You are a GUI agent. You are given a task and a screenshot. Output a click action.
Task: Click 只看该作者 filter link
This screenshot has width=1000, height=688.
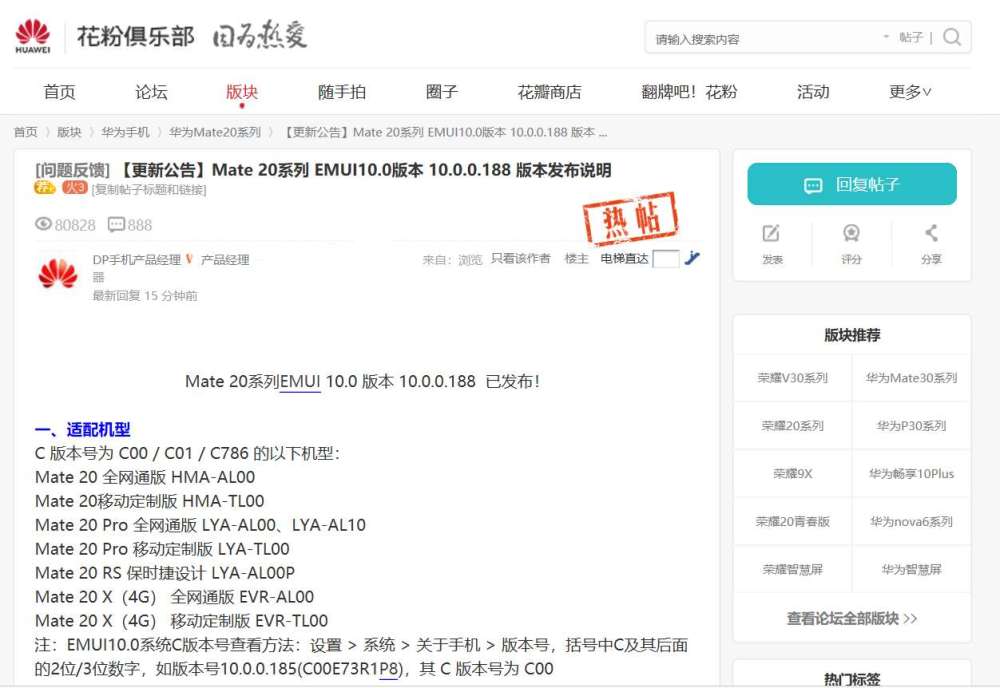[x=520, y=258]
